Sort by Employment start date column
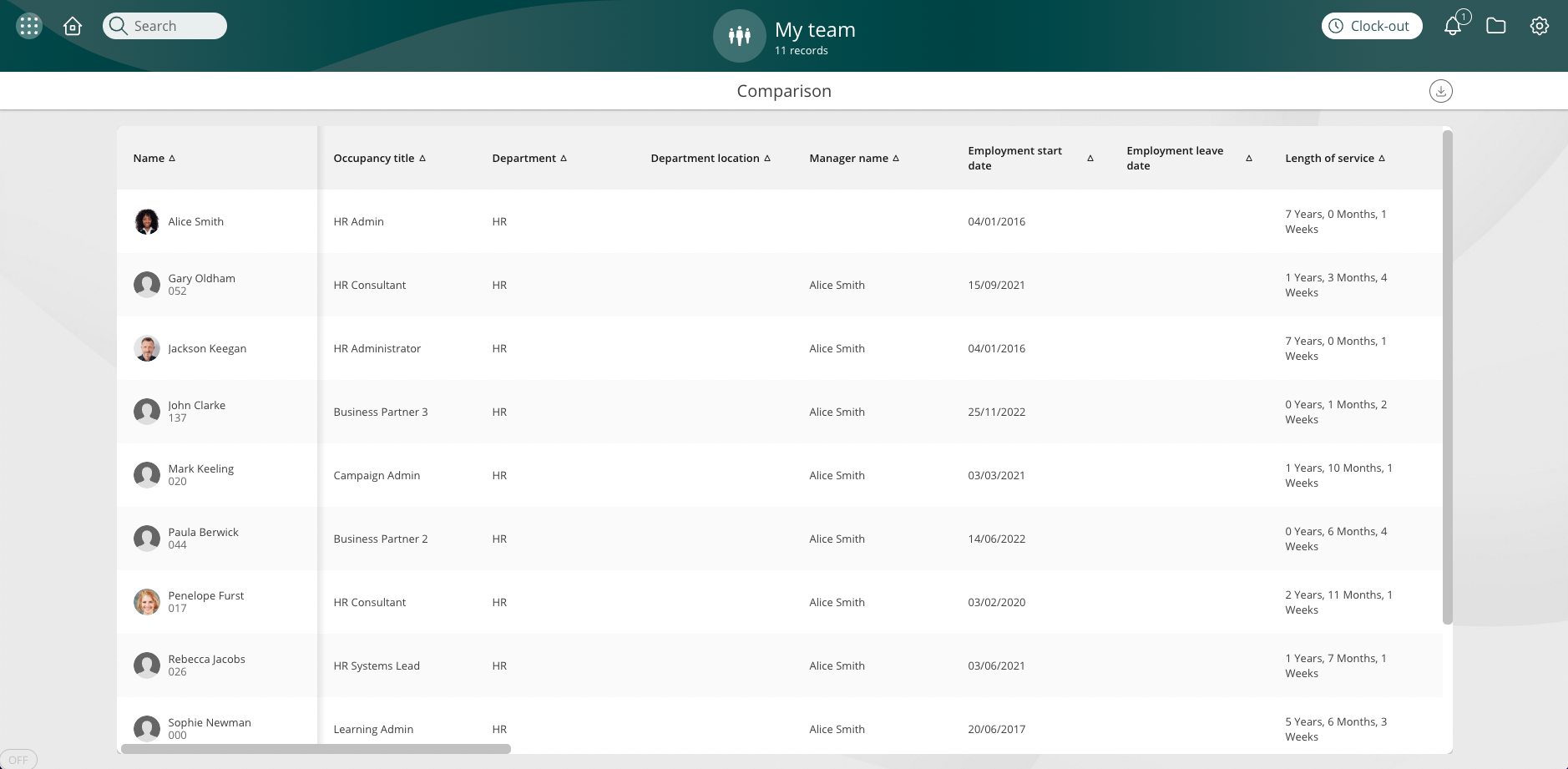Screen dimensions: 1568x769 (x=1031, y=158)
